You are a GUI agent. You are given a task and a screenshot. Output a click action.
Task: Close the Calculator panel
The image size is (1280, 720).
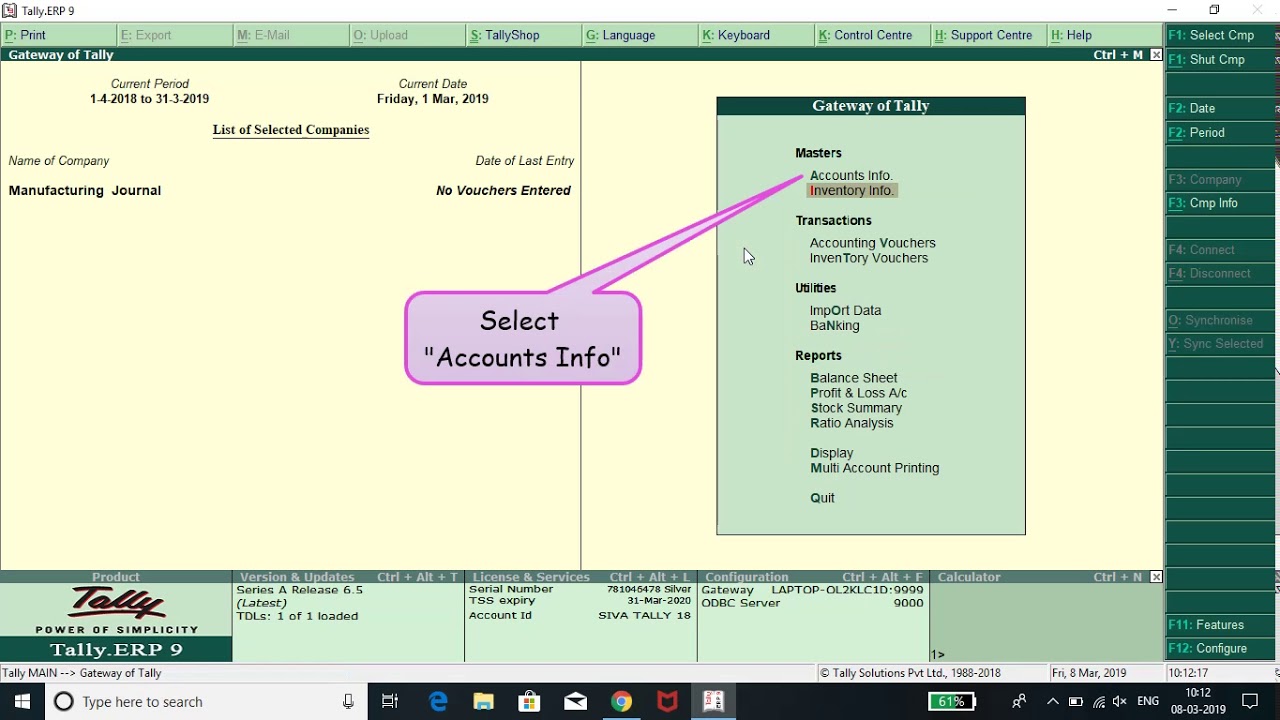(1156, 577)
